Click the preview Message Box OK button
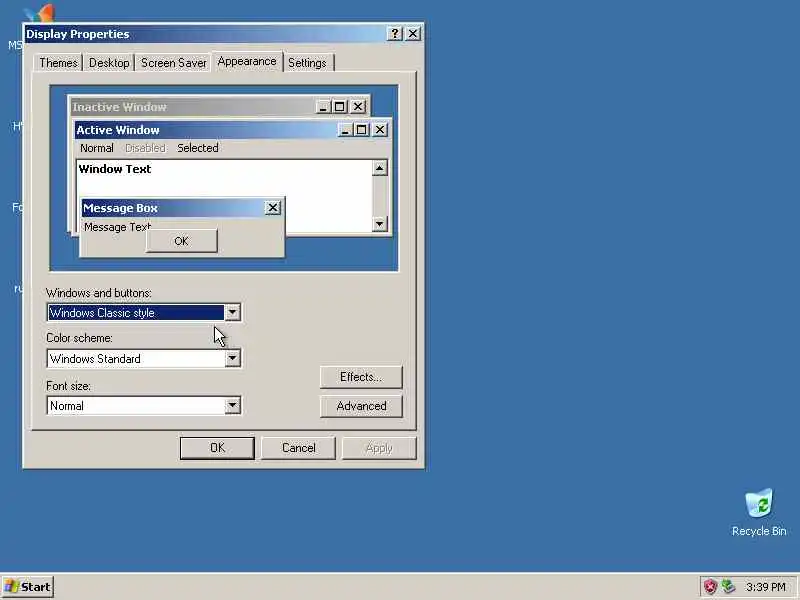This screenshot has height=600, width=800. [x=182, y=241]
